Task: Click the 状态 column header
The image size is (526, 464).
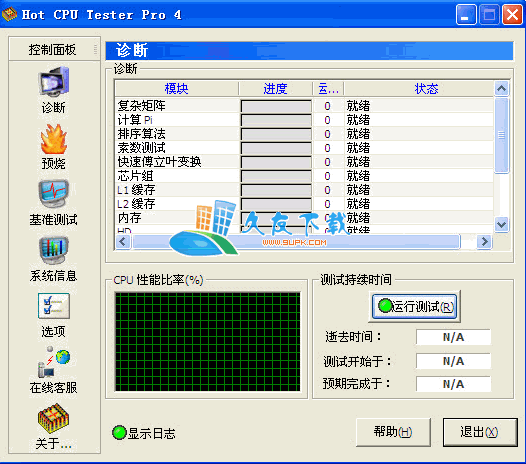Action: [419, 89]
